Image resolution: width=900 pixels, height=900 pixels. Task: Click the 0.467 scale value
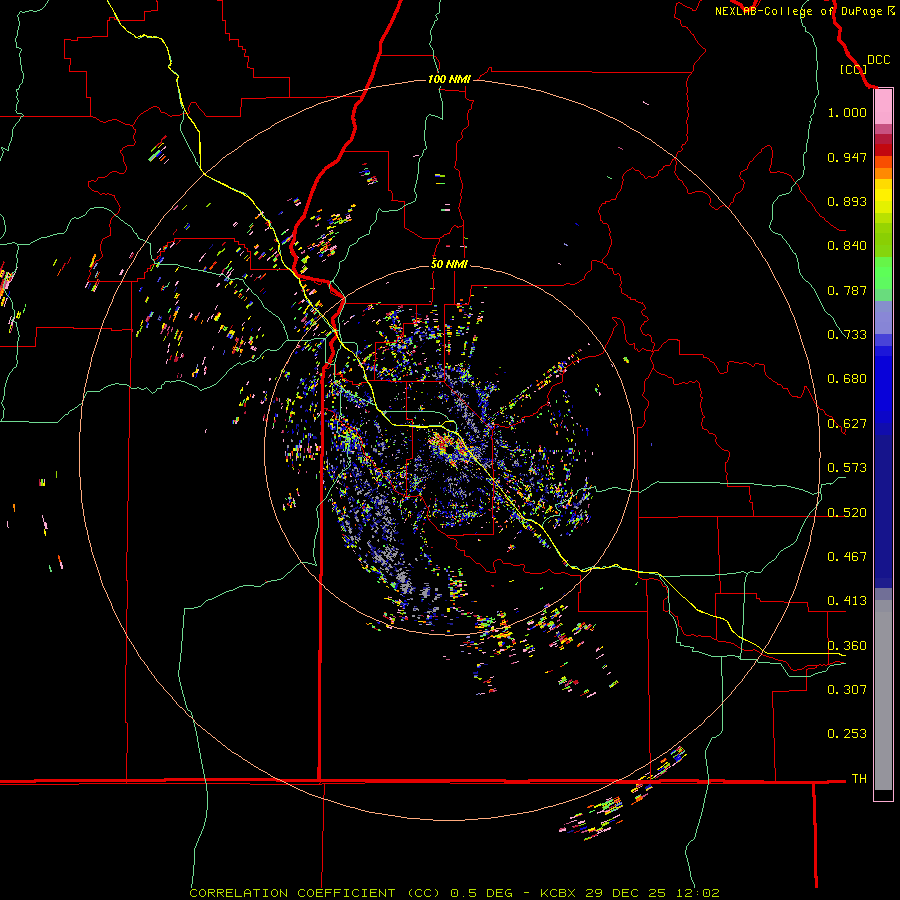847,557
